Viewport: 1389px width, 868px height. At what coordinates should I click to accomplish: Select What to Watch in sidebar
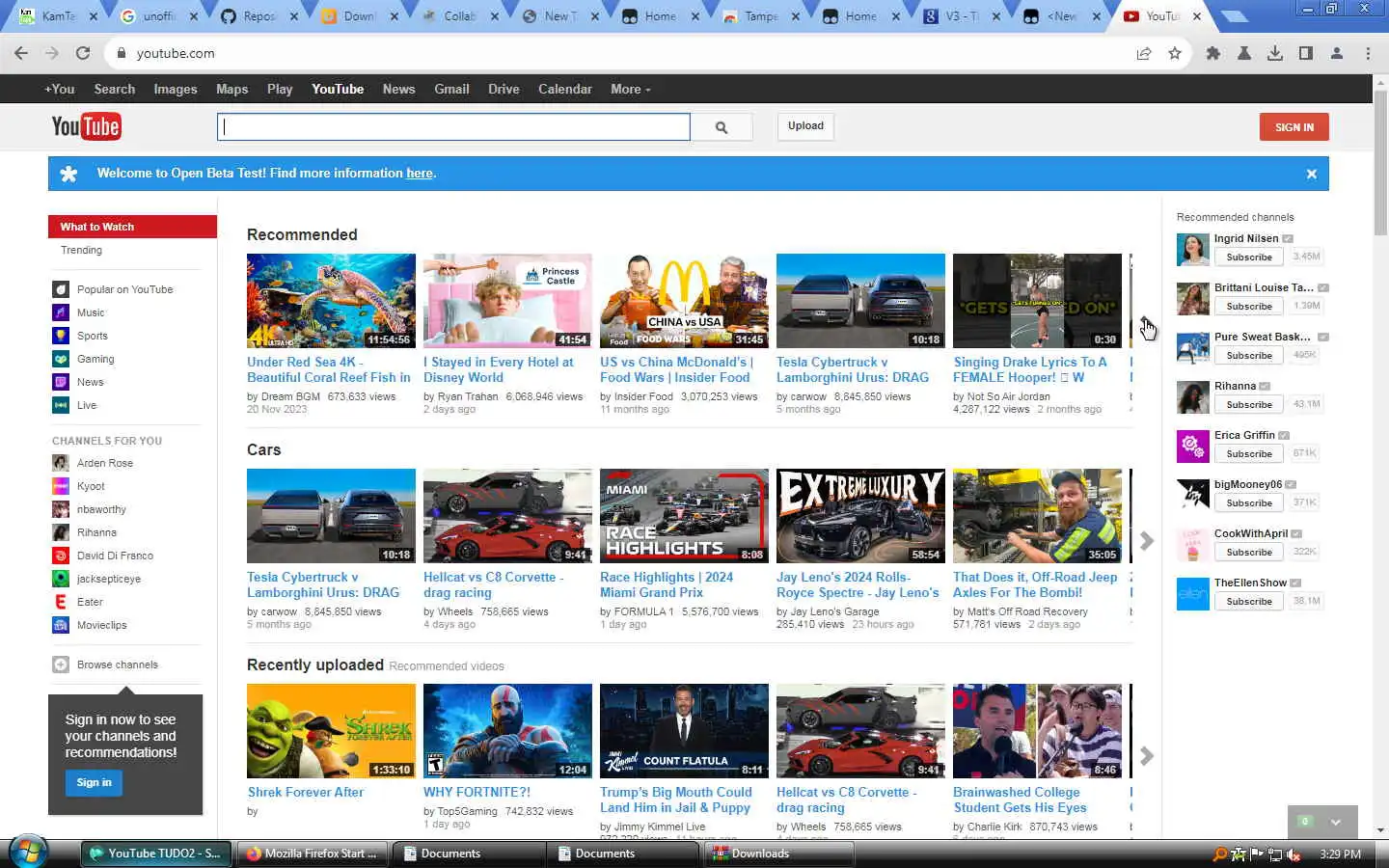[132, 227]
